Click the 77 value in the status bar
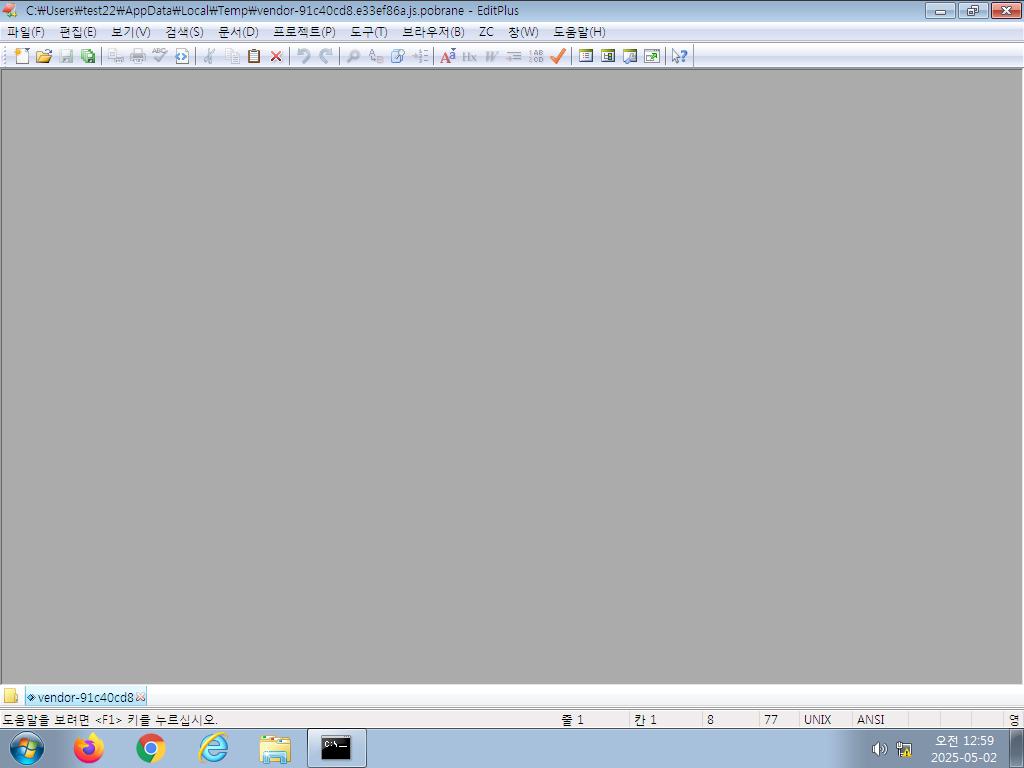Viewport: 1024px width, 768px height. tap(771, 720)
